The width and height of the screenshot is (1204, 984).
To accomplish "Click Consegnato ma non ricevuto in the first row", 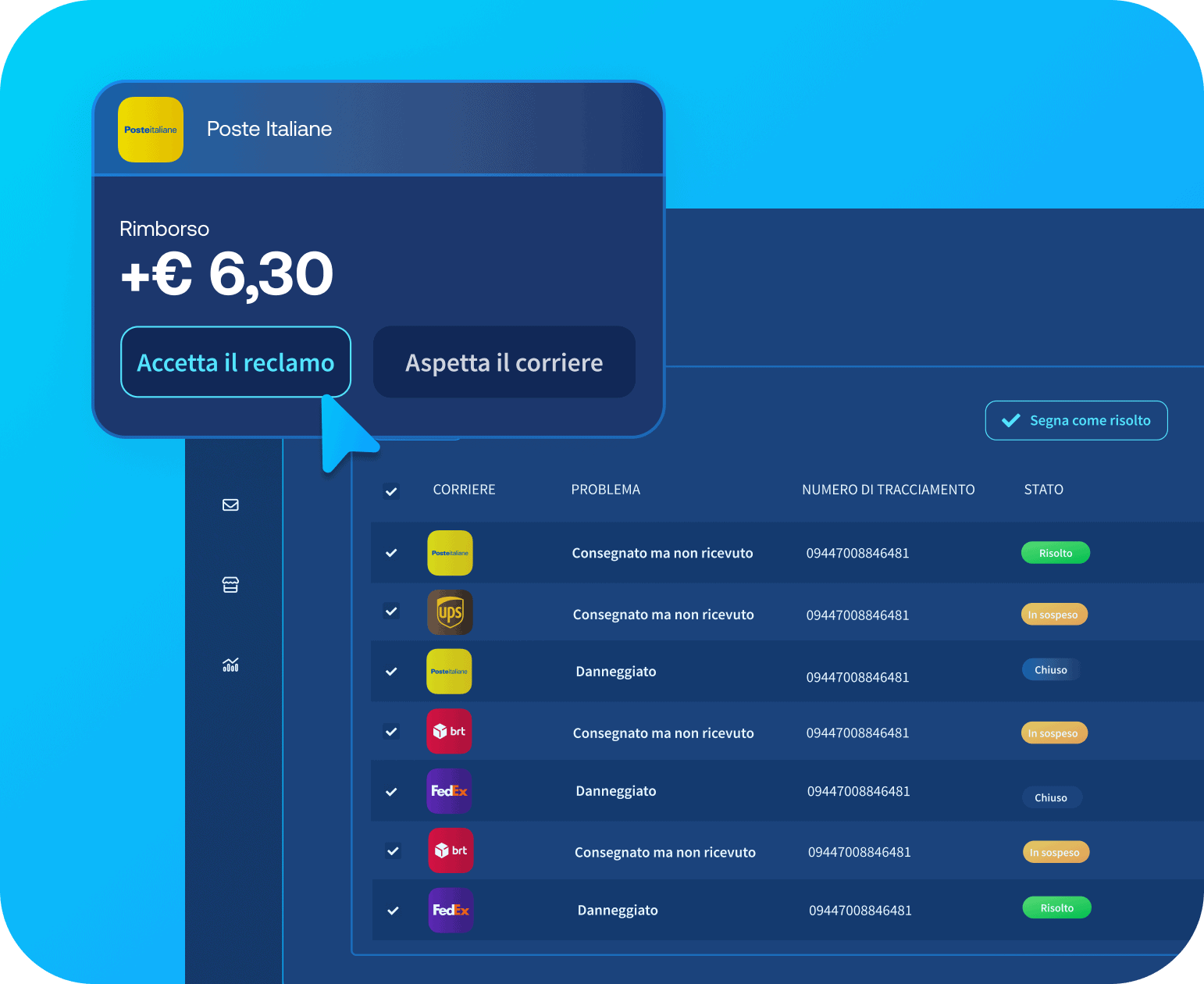I will click(x=663, y=553).
